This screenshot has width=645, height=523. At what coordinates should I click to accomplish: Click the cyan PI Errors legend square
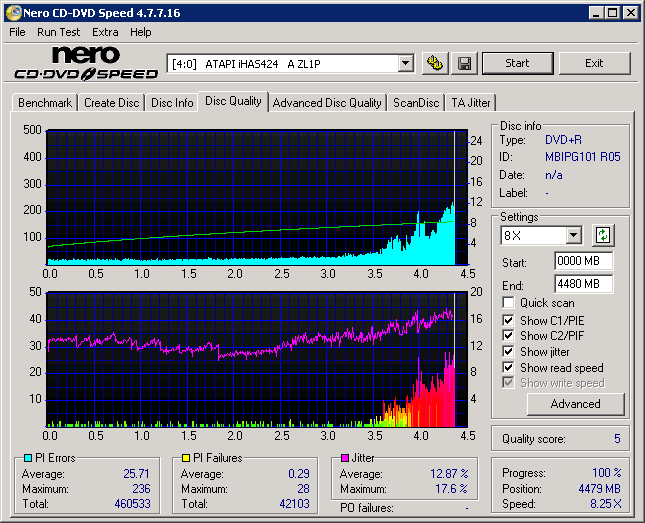tap(27, 458)
